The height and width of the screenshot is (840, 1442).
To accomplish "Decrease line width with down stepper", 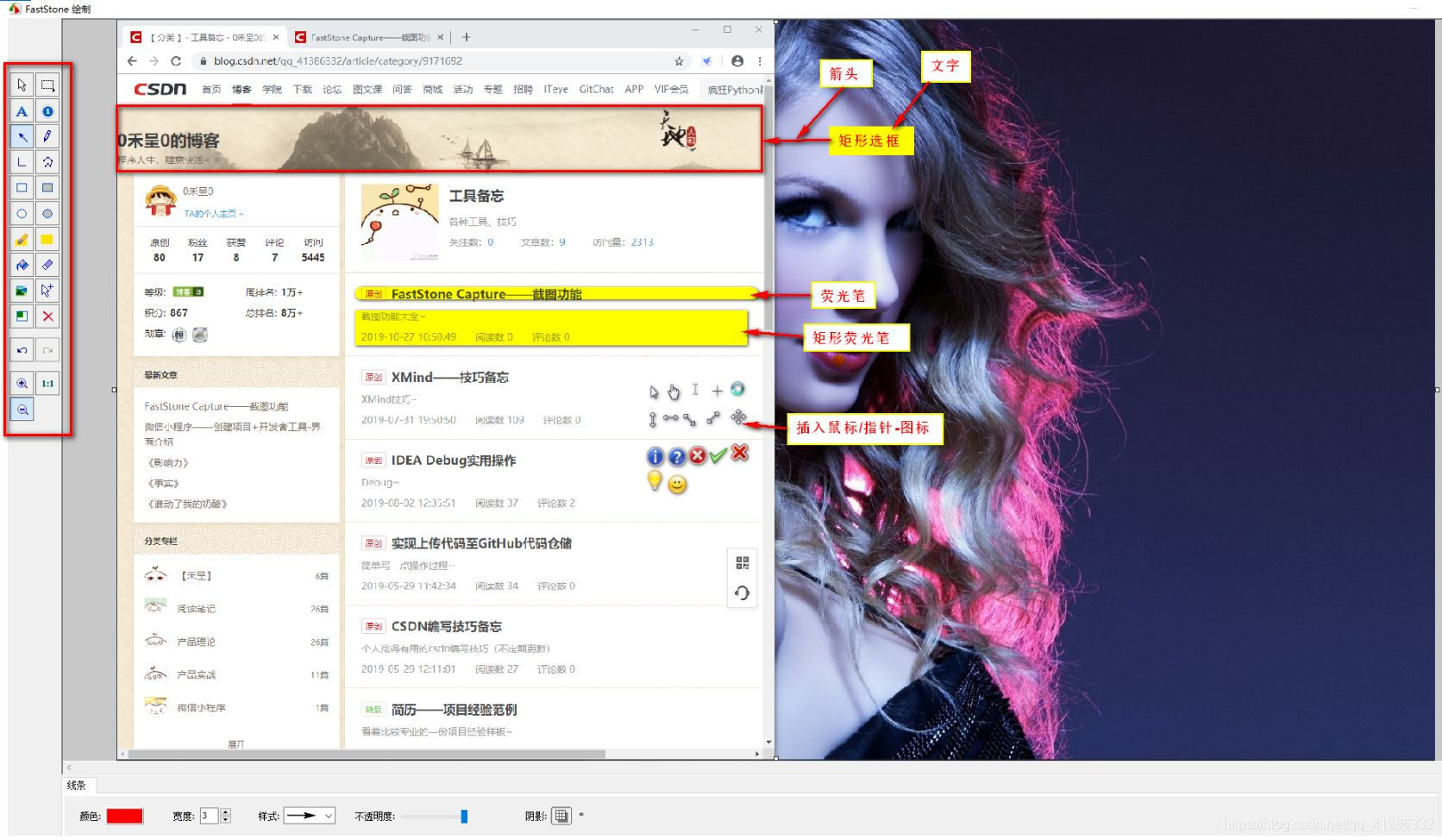I will 226,820.
